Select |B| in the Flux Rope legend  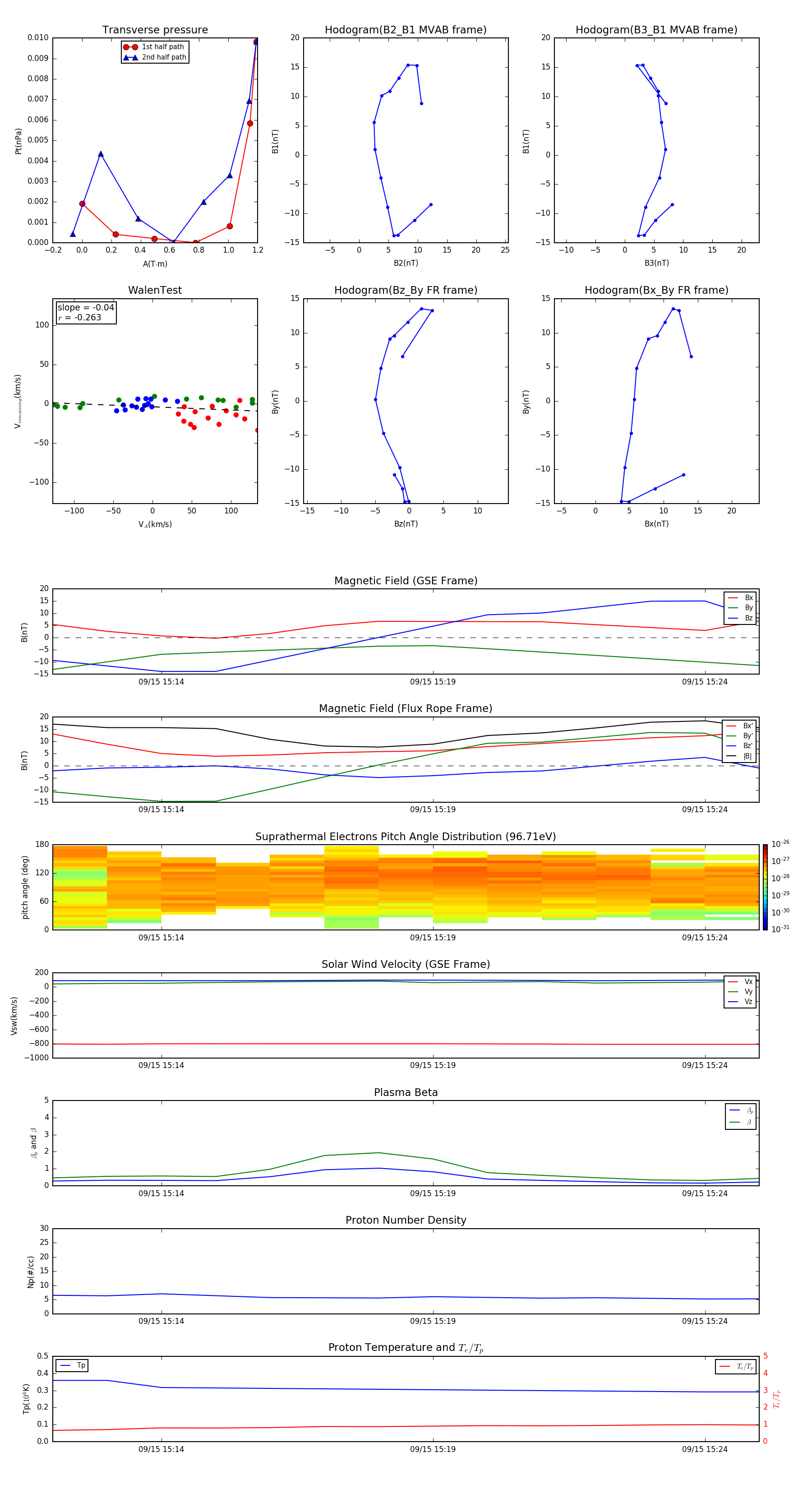[740, 756]
